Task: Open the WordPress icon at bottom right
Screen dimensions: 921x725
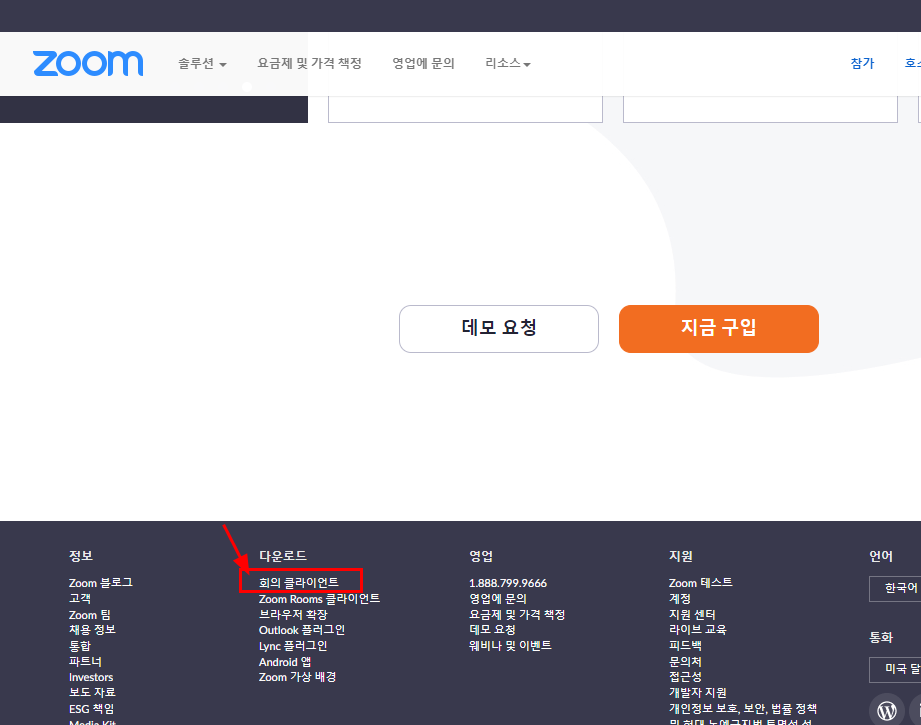Action: [886, 710]
